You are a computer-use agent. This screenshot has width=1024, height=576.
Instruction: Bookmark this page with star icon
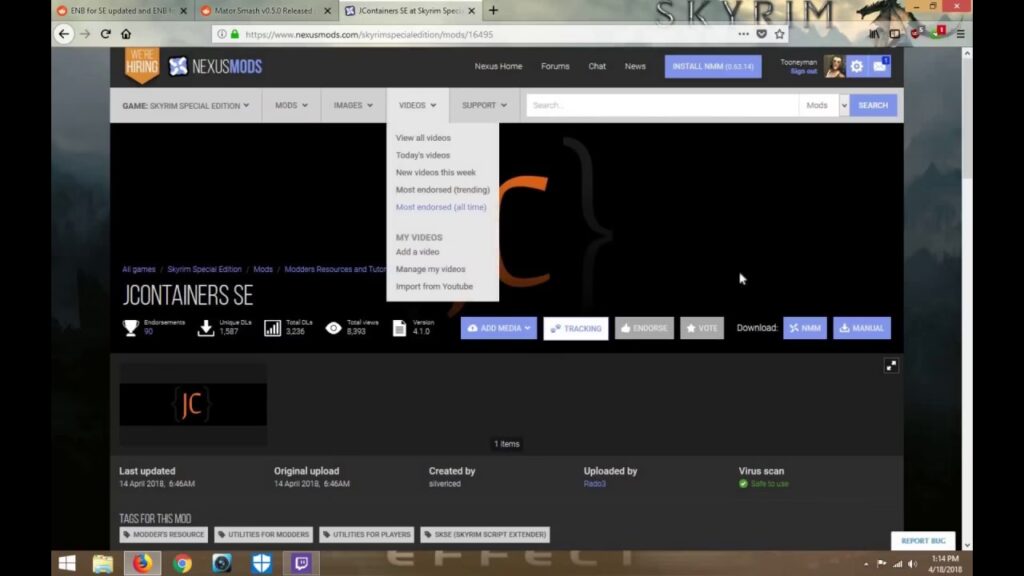tap(780, 34)
